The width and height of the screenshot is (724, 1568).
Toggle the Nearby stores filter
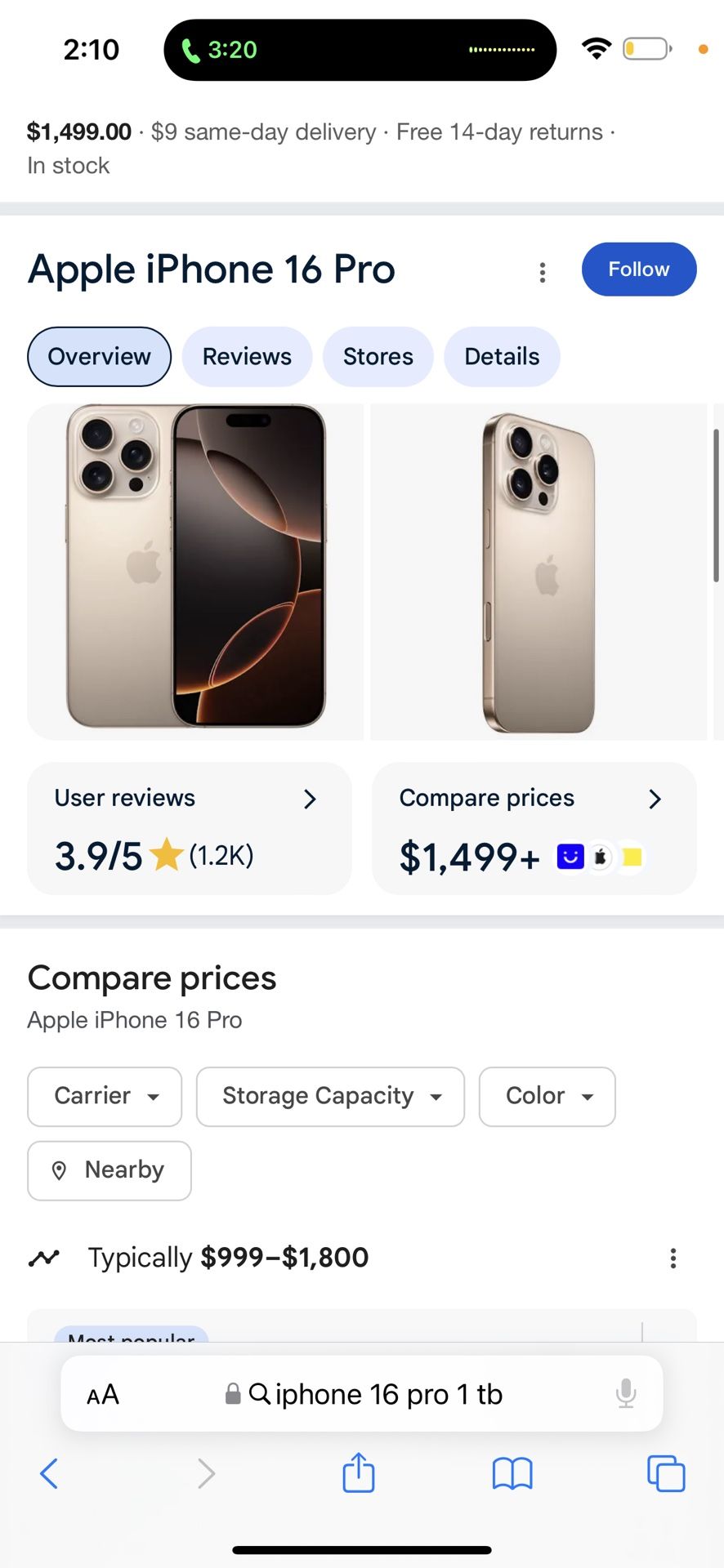pos(109,1170)
